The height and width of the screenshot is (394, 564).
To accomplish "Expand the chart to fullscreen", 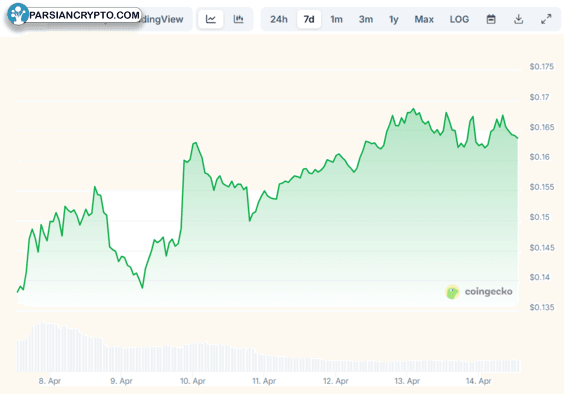I will point(546,19).
